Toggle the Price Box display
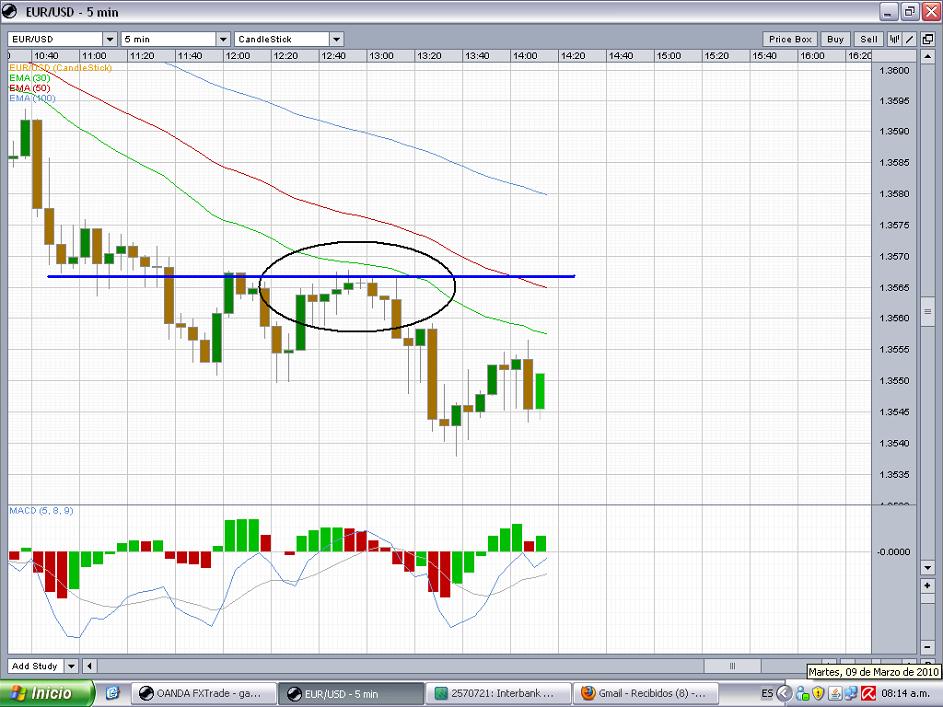Image resolution: width=943 pixels, height=707 pixels. click(790, 39)
